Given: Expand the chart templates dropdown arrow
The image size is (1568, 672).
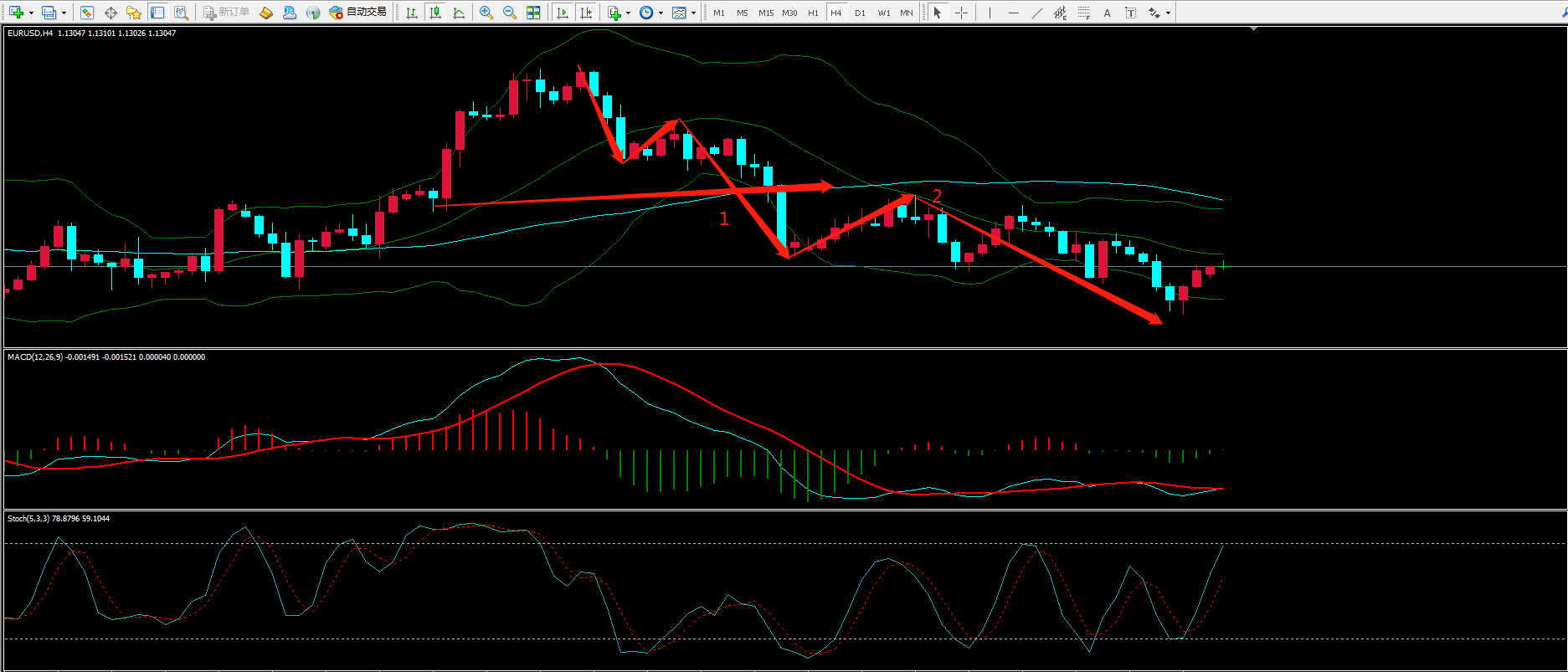Looking at the screenshot, I should [693, 13].
